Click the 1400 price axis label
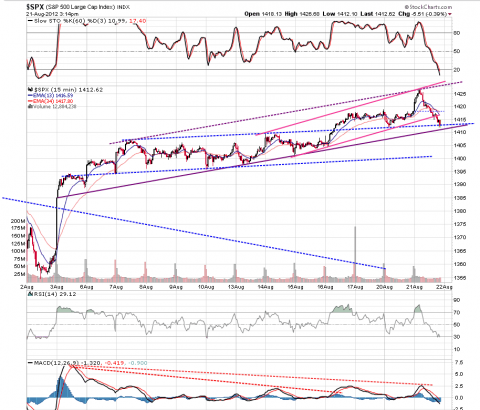Image resolution: width=480 pixels, height=410 pixels. (x=460, y=159)
